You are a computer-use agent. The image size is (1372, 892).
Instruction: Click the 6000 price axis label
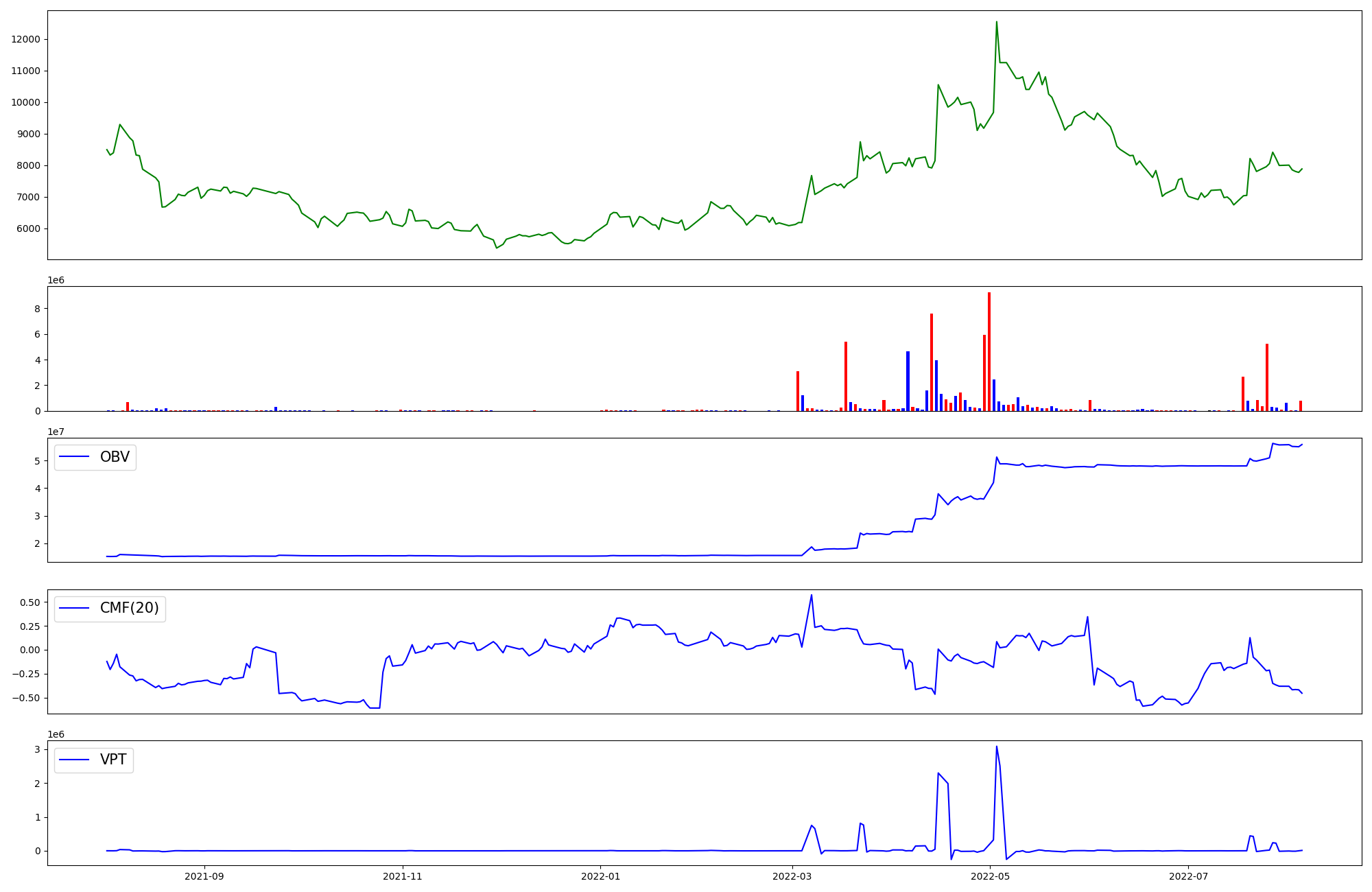(29, 228)
